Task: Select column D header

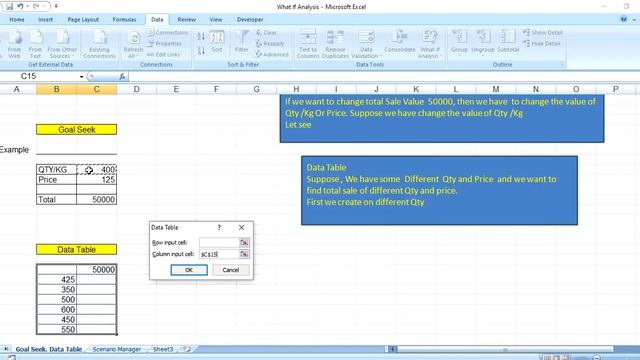Action: pos(136,89)
